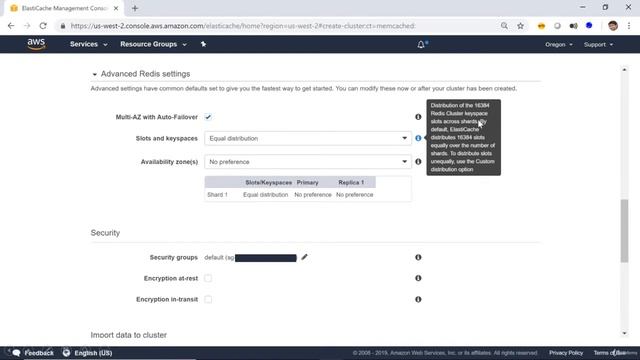Open the notifications bell icon
640x360 pixels.
point(421,44)
